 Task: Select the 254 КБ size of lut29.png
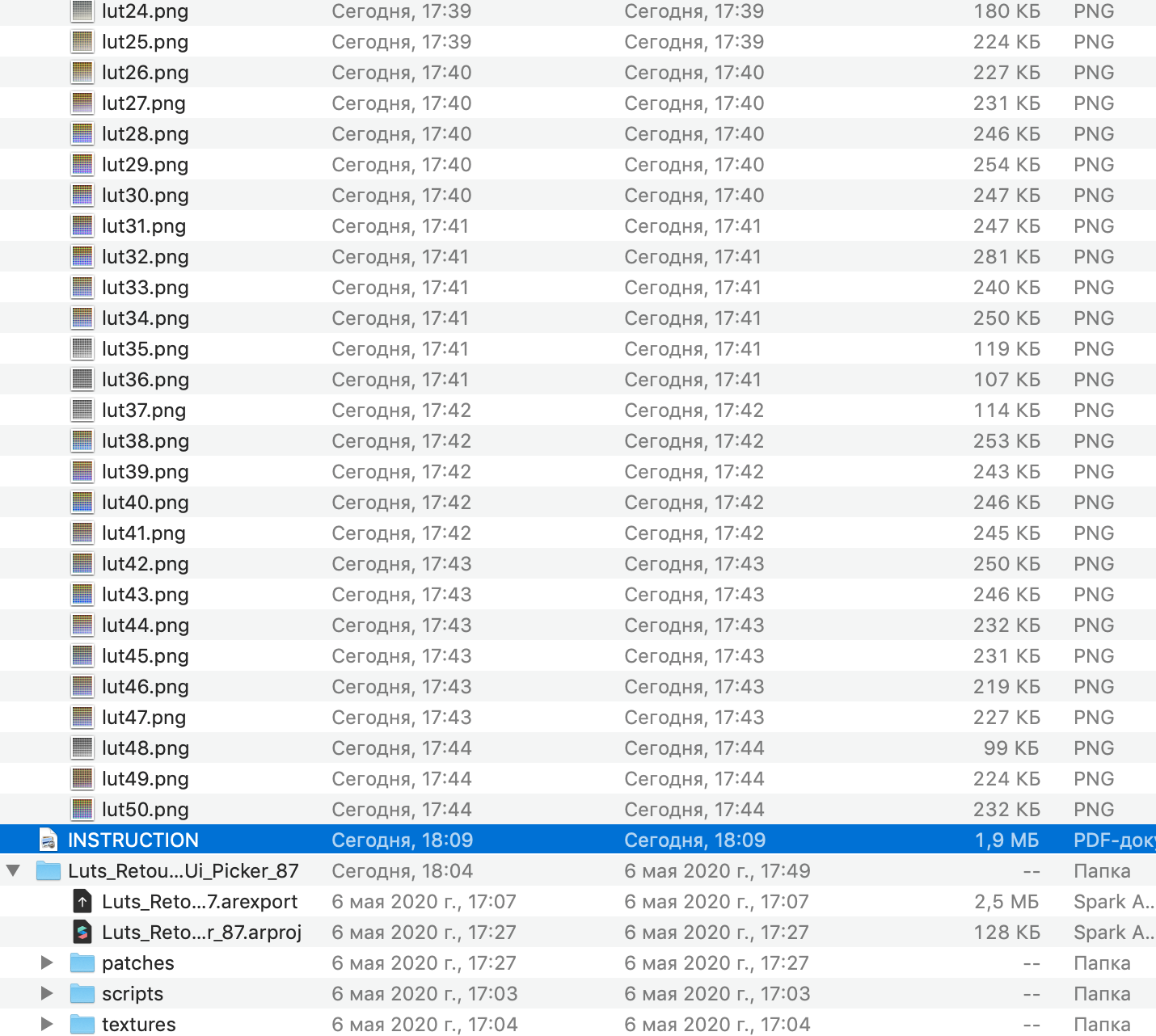(1006, 165)
